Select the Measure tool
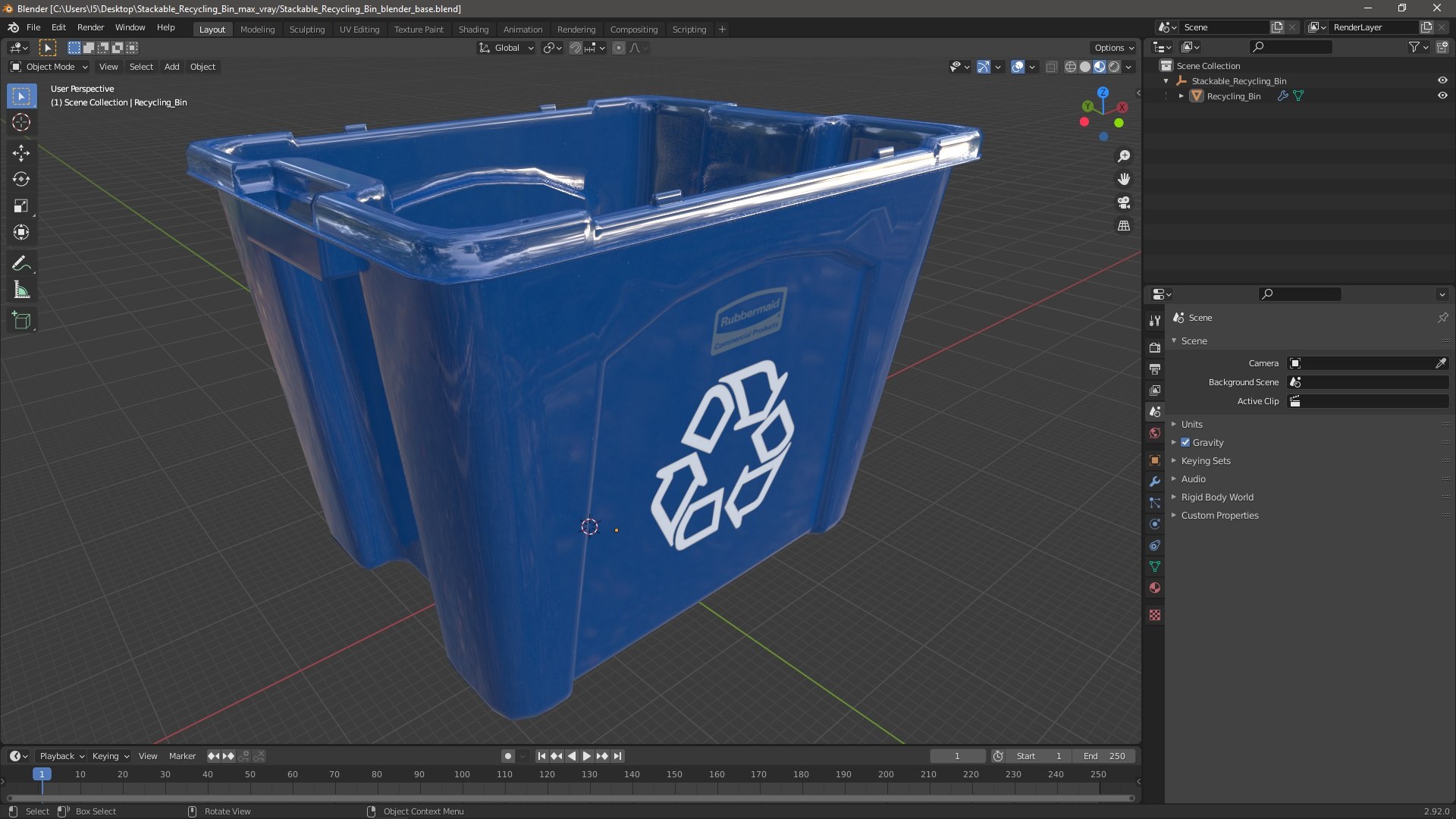Image resolution: width=1456 pixels, height=819 pixels. 21,290
